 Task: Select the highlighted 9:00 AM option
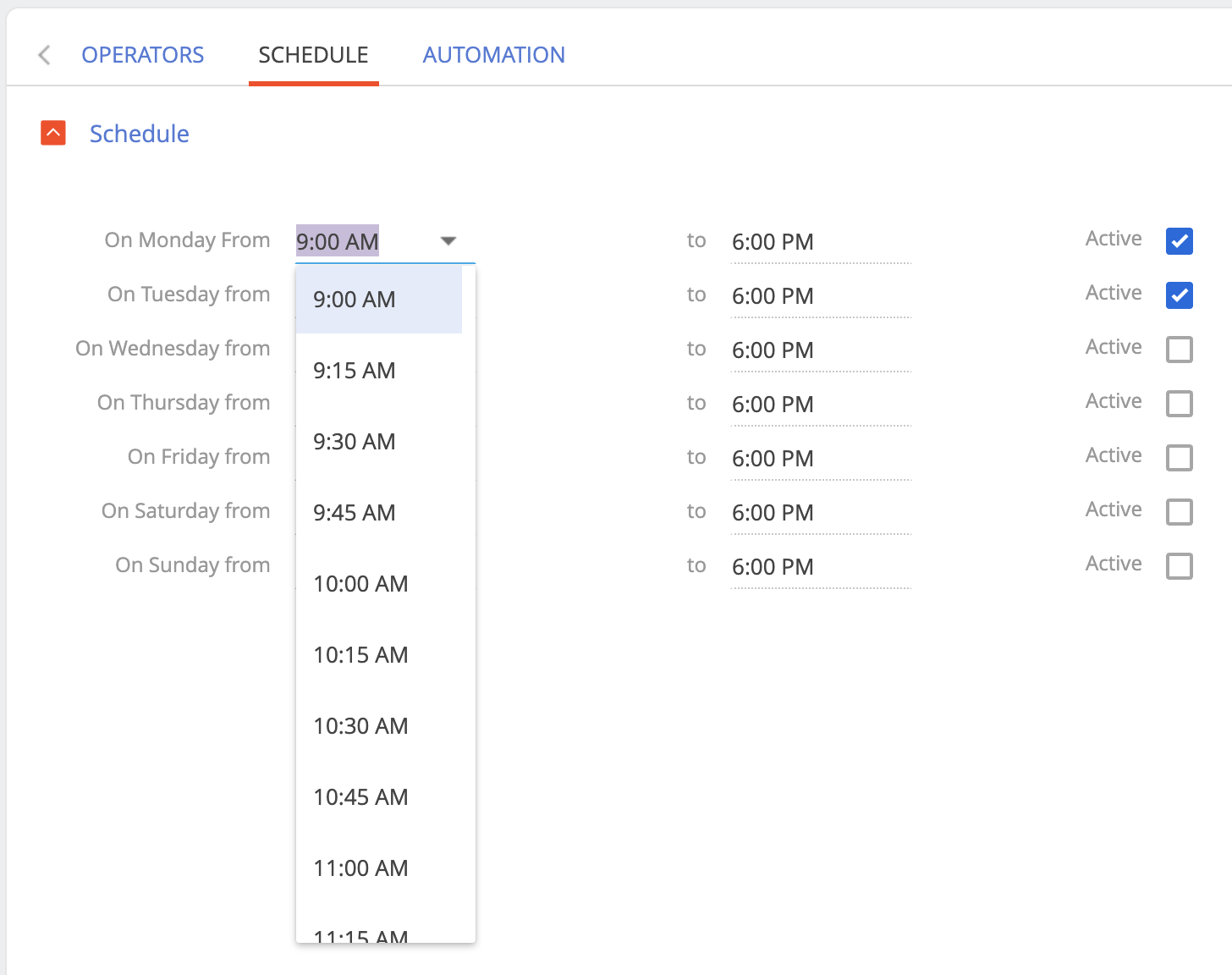pyautogui.click(x=355, y=299)
